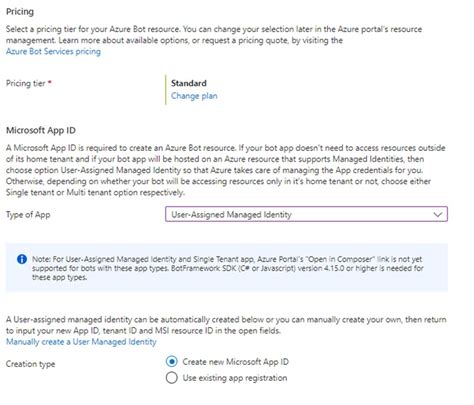Viewport: 474px width, 405px height.
Task: Click the Use existing app registration label text
Action: pos(235,378)
